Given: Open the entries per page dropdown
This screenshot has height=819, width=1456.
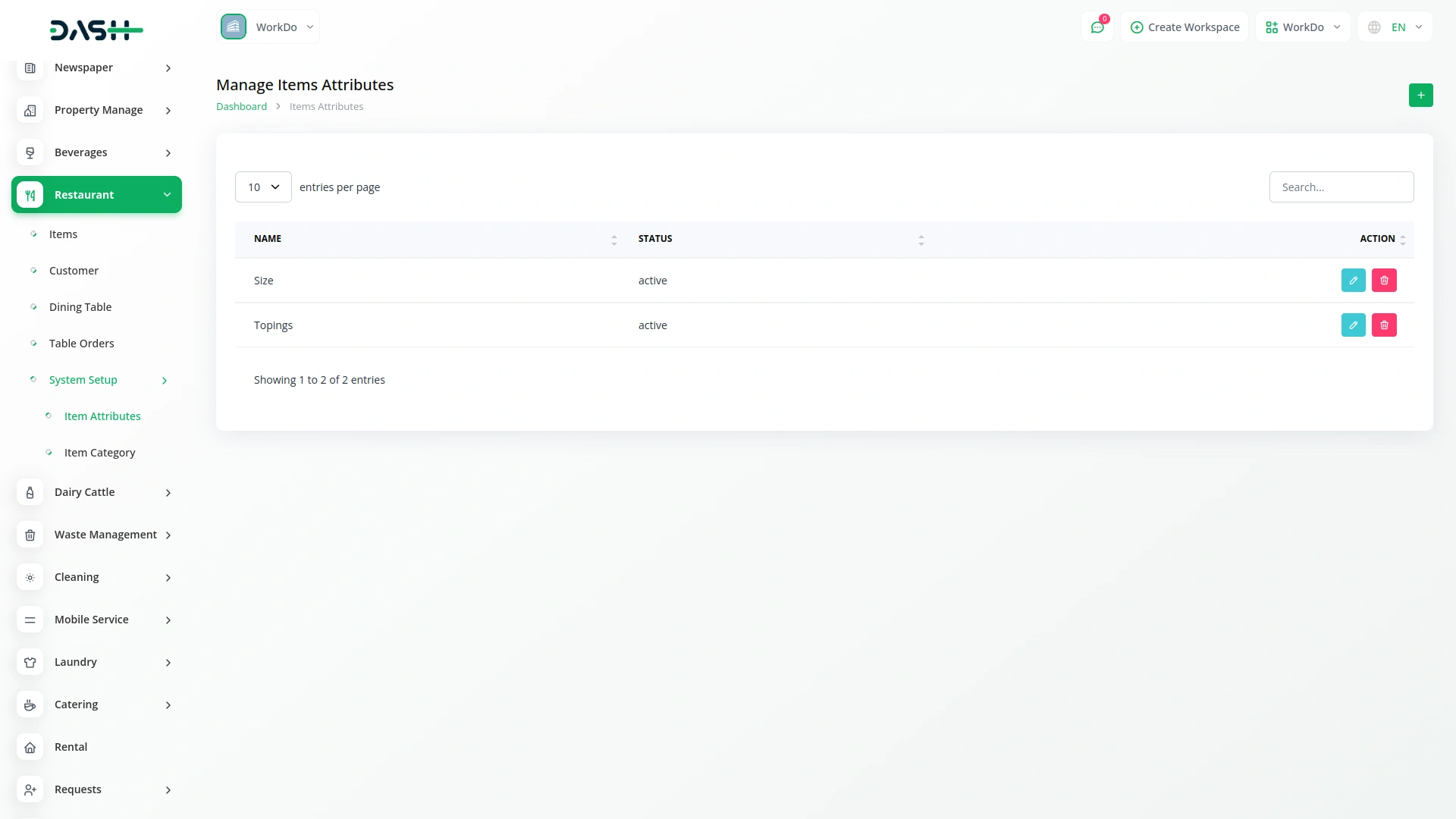Looking at the screenshot, I should 263,187.
